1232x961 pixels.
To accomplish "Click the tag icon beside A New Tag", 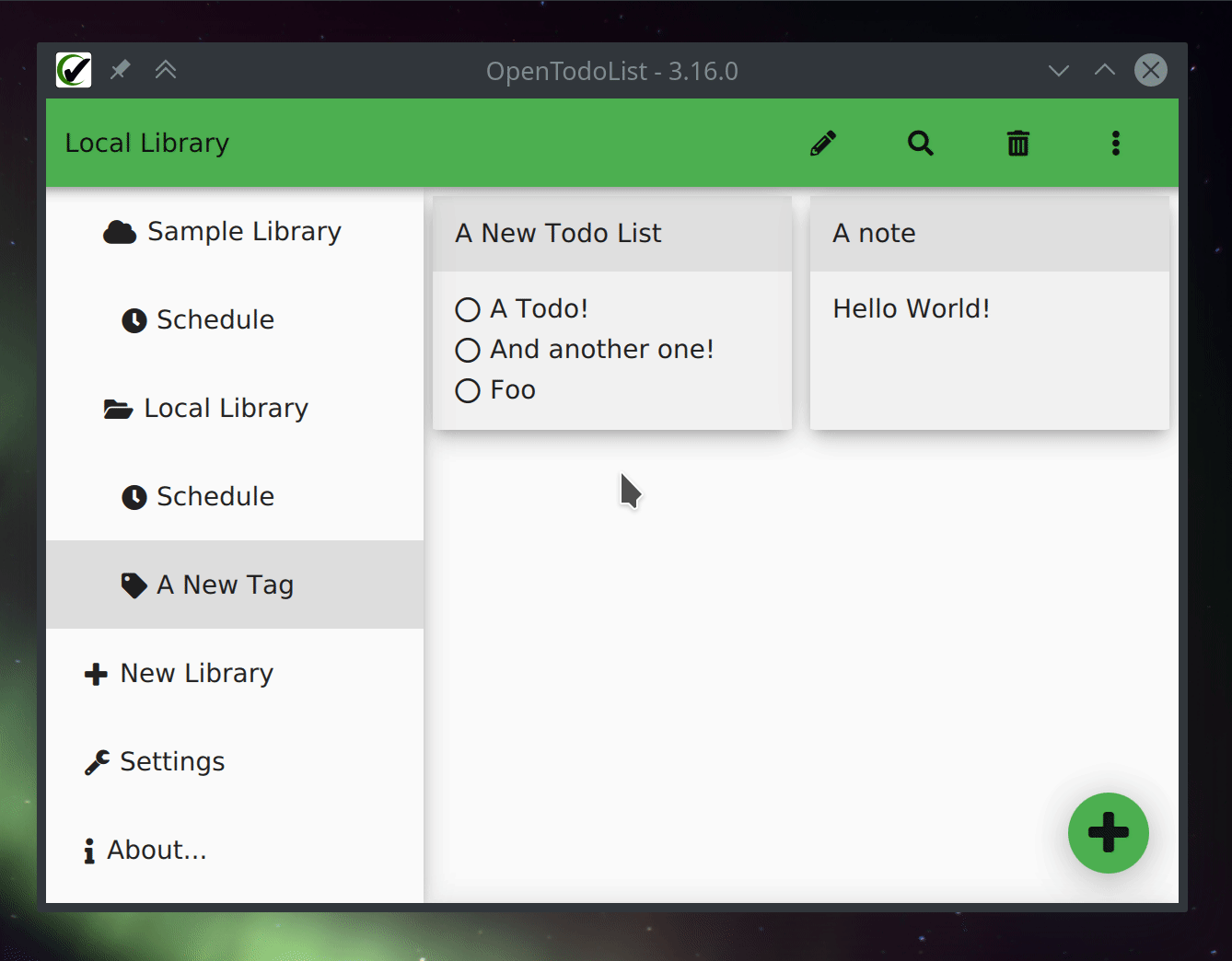I will pyautogui.click(x=134, y=585).
